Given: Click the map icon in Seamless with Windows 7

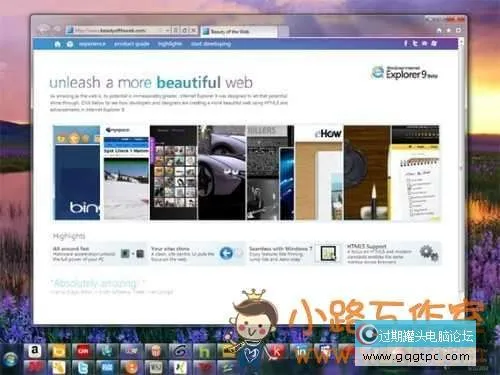Looking at the screenshot, I should point(328,254).
